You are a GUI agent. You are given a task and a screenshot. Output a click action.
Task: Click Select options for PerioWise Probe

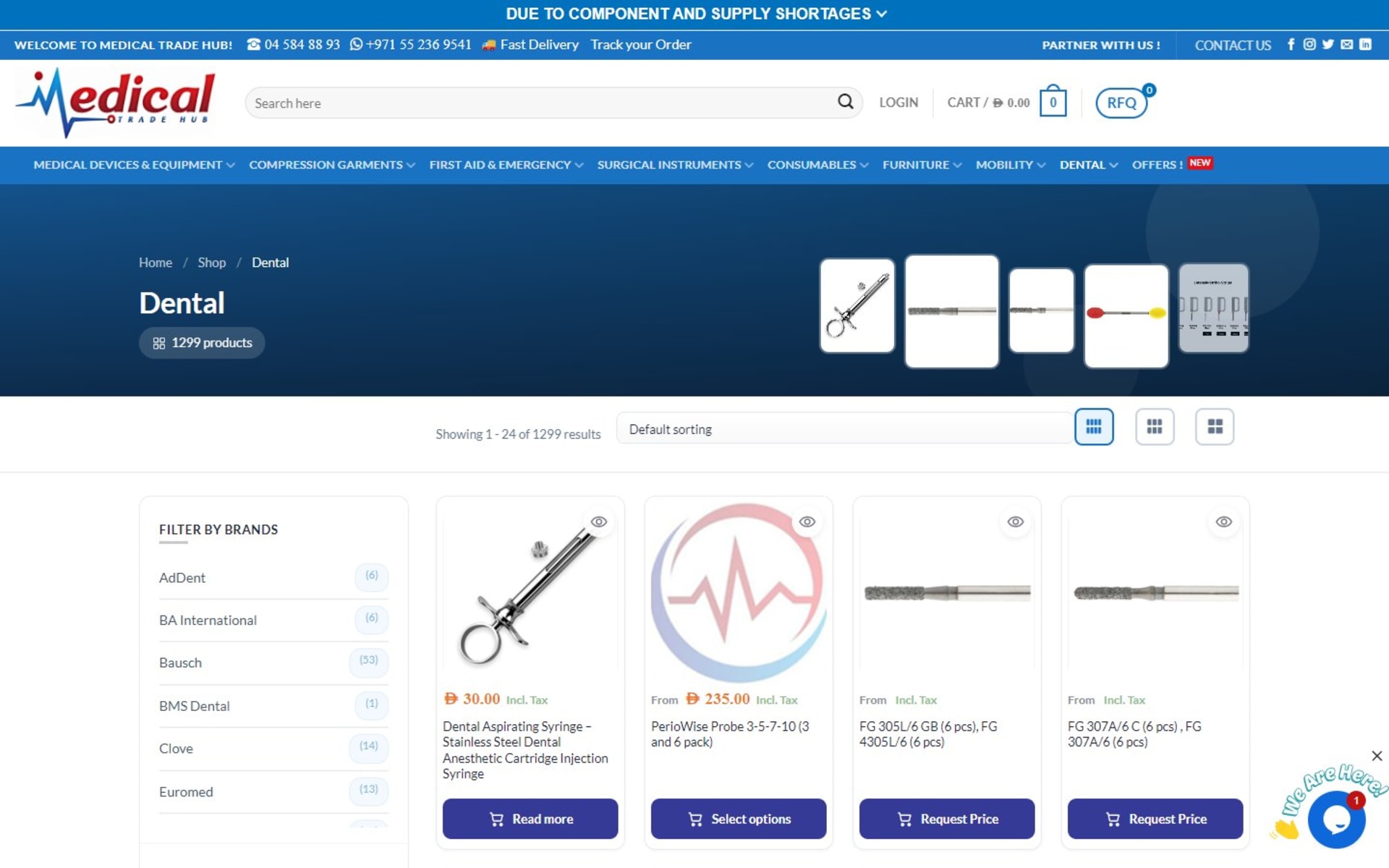coord(739,819)
